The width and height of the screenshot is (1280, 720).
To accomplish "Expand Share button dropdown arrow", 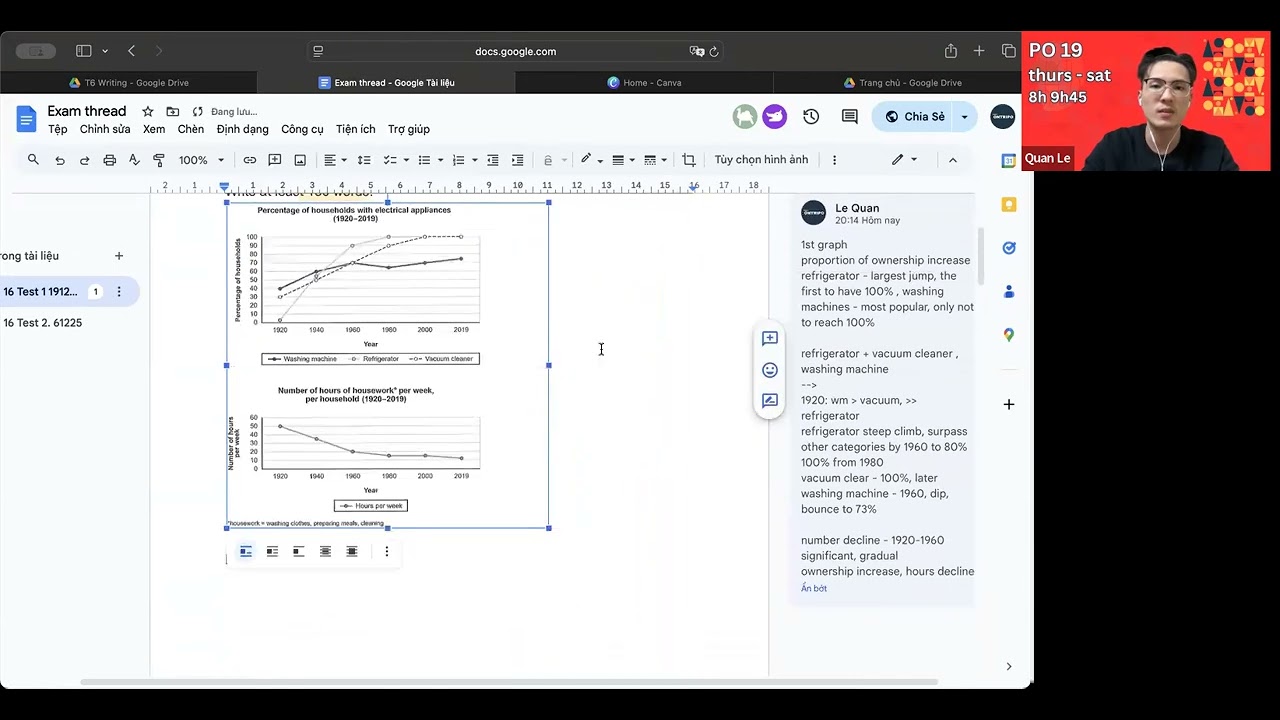I will point(965,117).
